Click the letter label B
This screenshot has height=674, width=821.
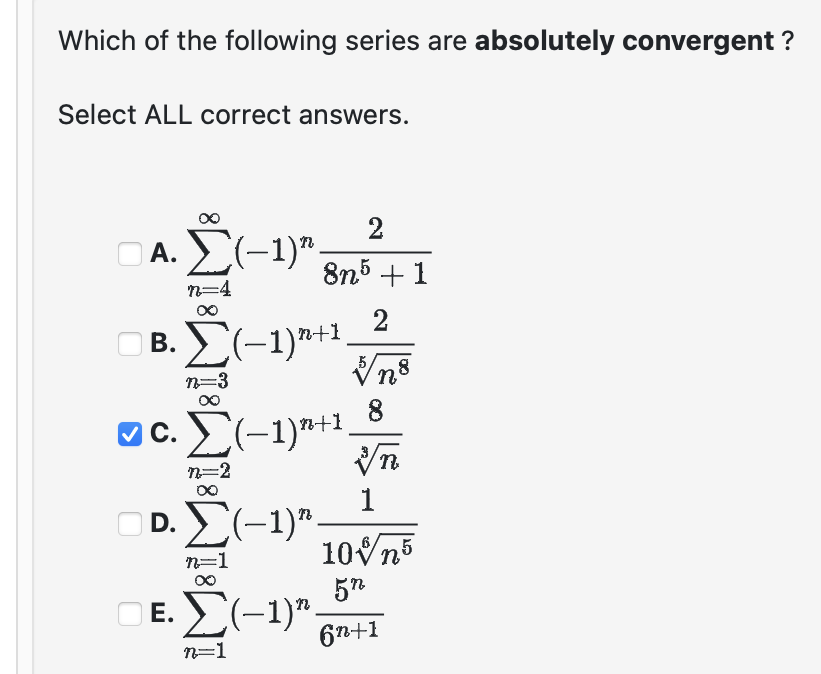click(x=160, y=344)
